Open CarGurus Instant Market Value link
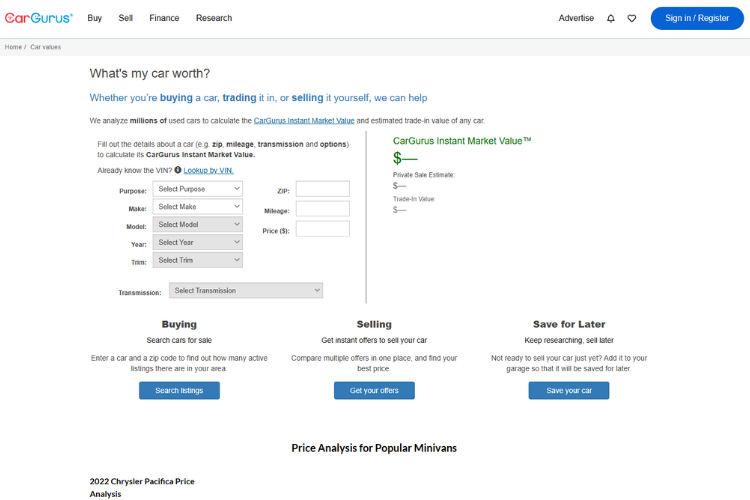 pyautogui.click(x=304, y=121)
